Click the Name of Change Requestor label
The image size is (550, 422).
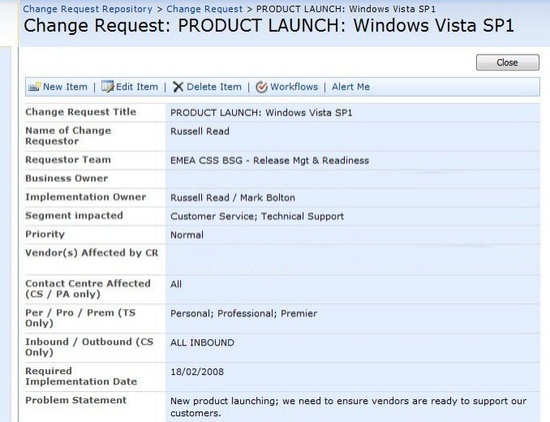68,136
